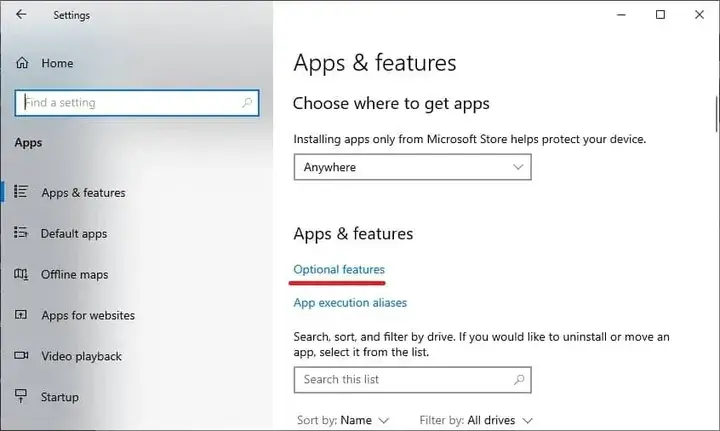
Task: Click the Default apps sidebar icon
Action: [x=21, y=233]
